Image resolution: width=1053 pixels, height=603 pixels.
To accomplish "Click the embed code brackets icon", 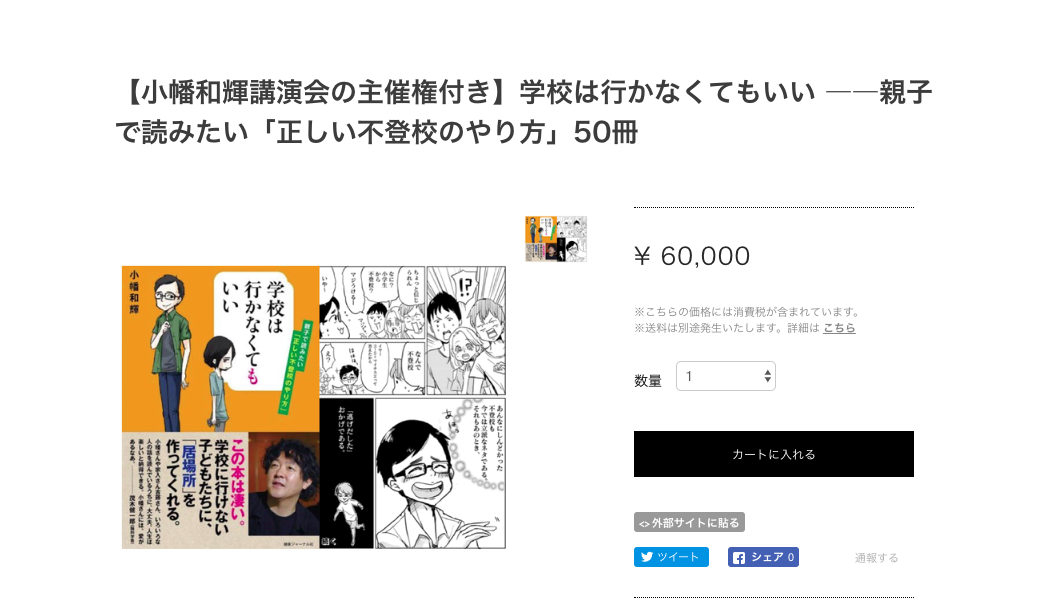I will coord(644,523).
